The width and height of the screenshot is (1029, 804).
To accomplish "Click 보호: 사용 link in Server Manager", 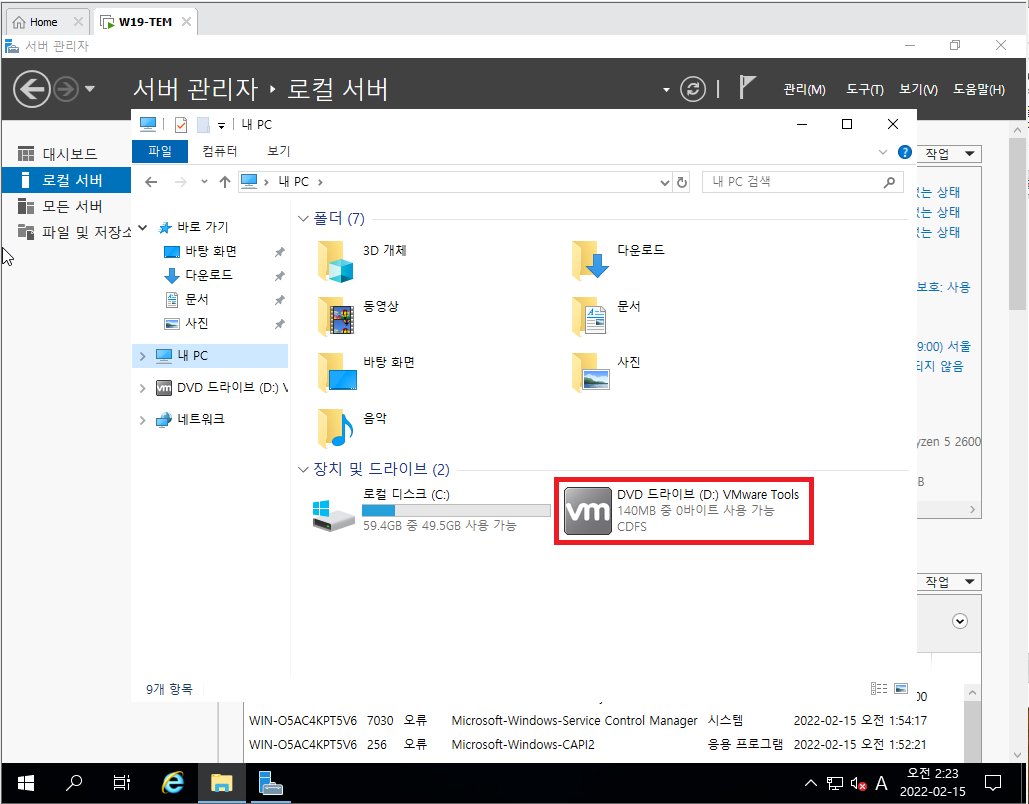I will point(943,287).
